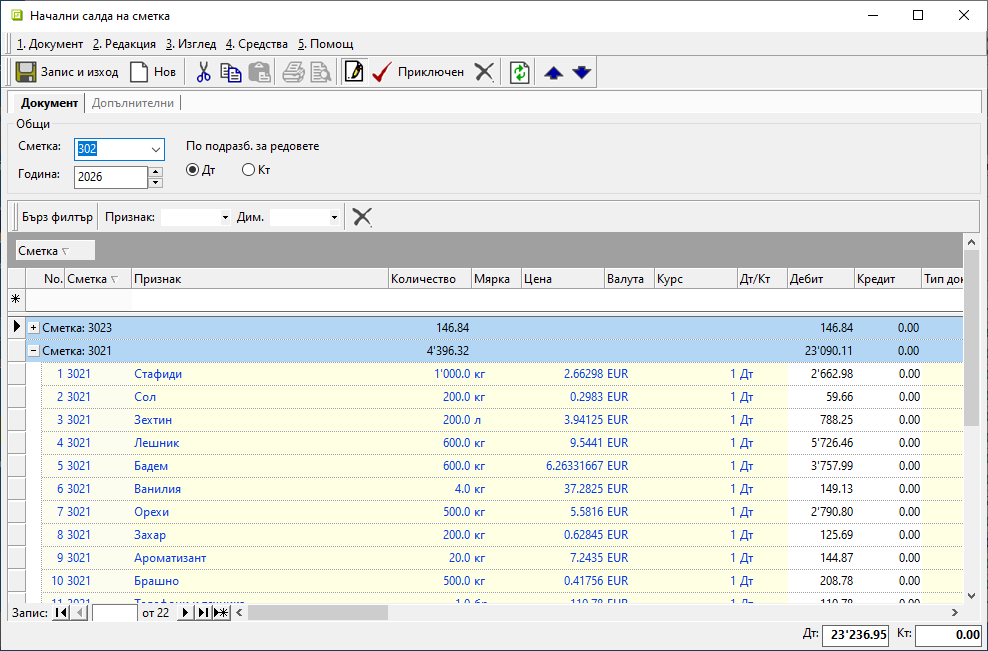
Task: Click the cut (scissors) icon
Action: coord(203,72)
